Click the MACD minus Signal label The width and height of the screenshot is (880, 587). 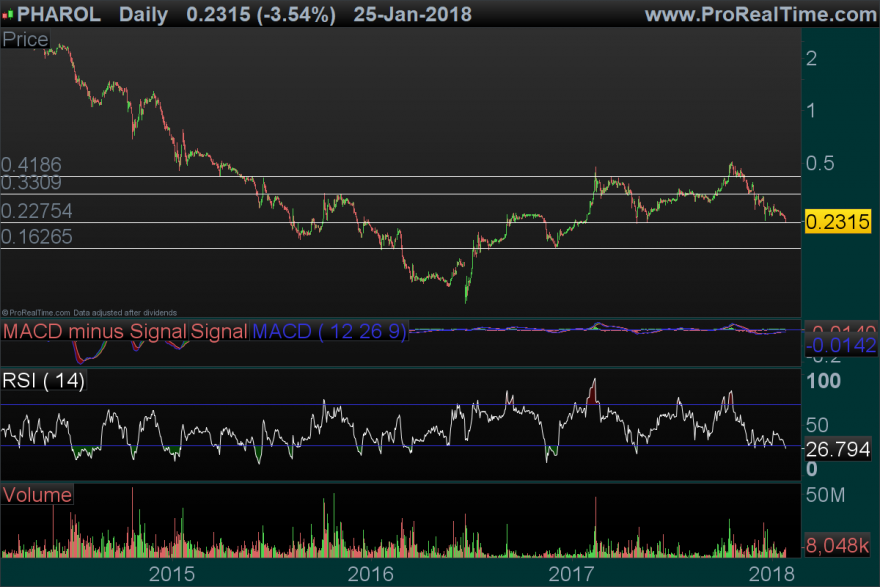[x=94, y=331]
